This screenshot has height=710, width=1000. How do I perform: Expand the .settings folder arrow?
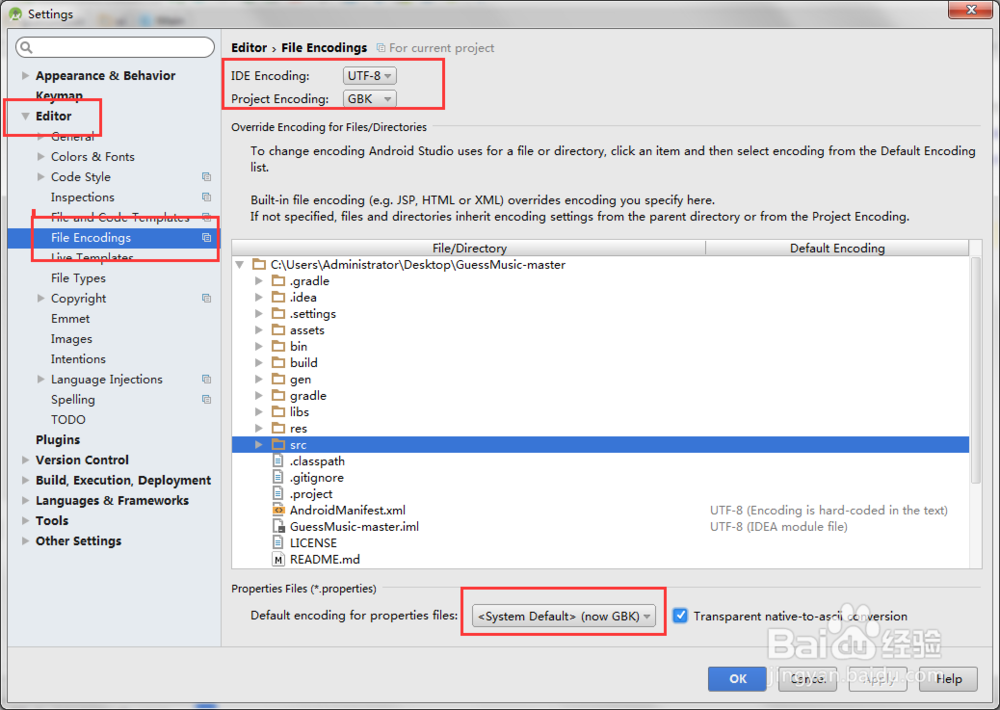tap(258, 313)
